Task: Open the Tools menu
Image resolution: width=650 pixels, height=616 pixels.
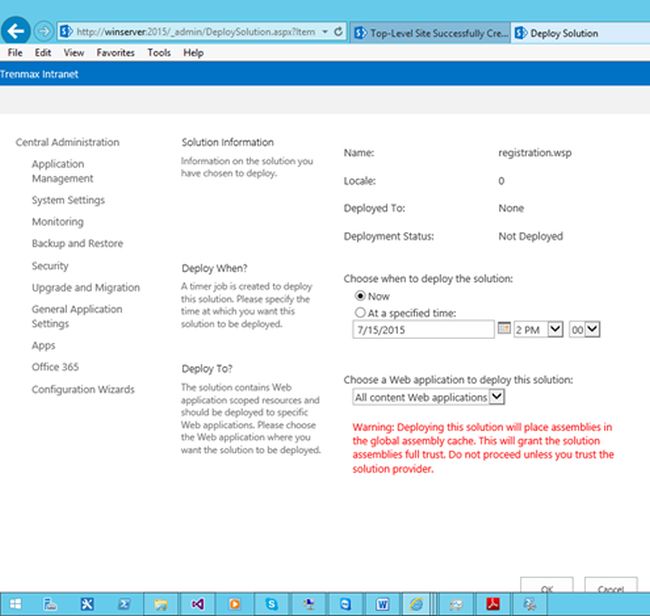Action: tap(159, 53)
